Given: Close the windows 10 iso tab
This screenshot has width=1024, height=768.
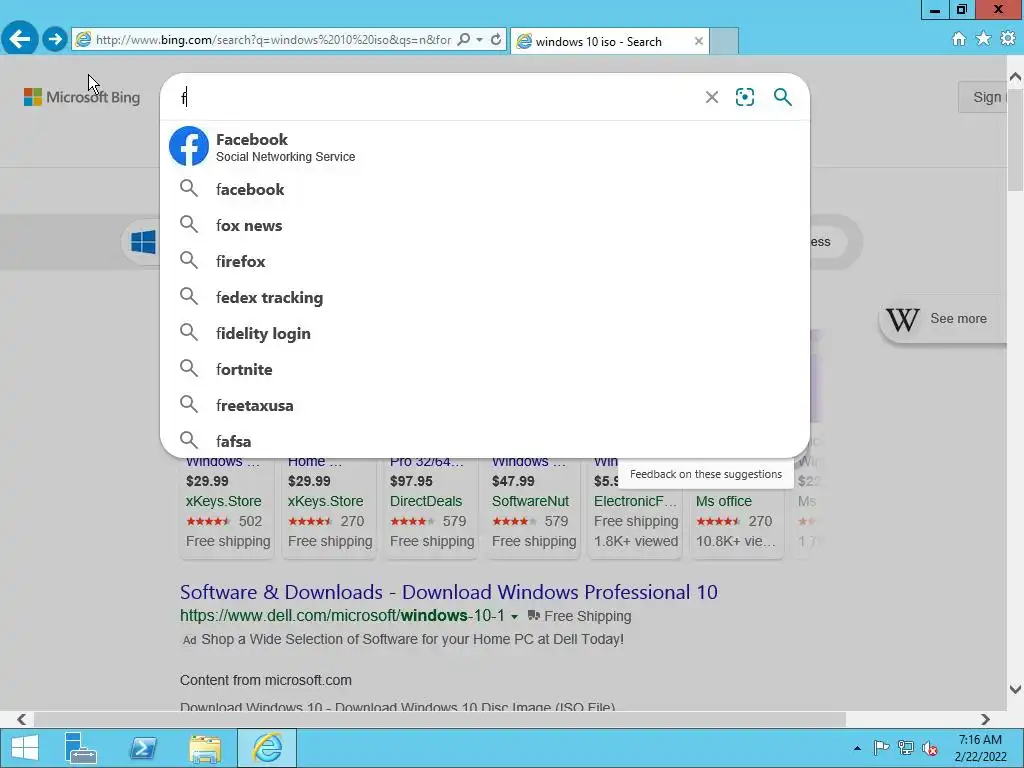Looking at the screenshot, I should [699, 41].
